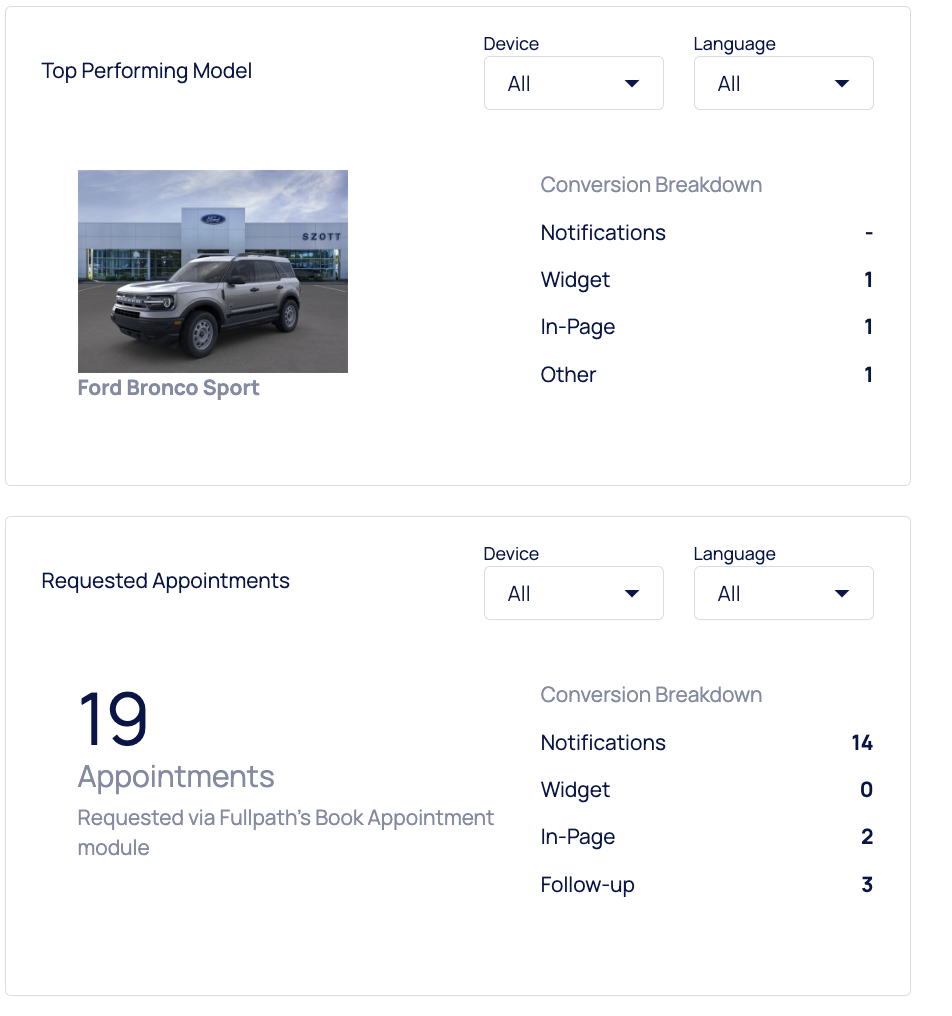Open the Ford Bronco Sport link

click(x=168, y=388)
